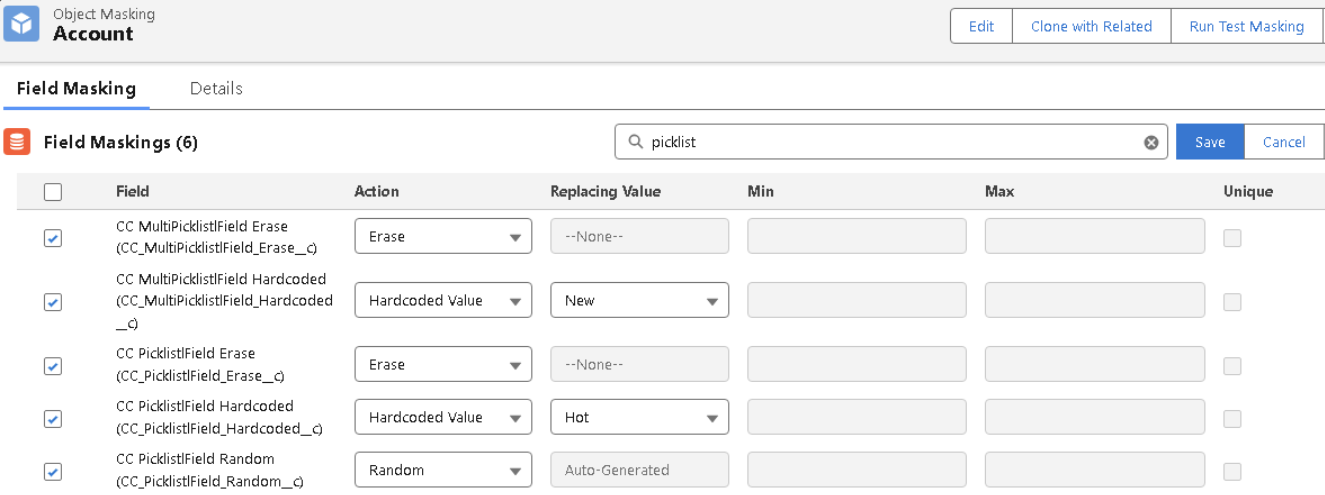Toggle the select-all header checkbox
The height and width of the screenshot is (495, 1325).
pyautogui.click(x=53, y=192)
